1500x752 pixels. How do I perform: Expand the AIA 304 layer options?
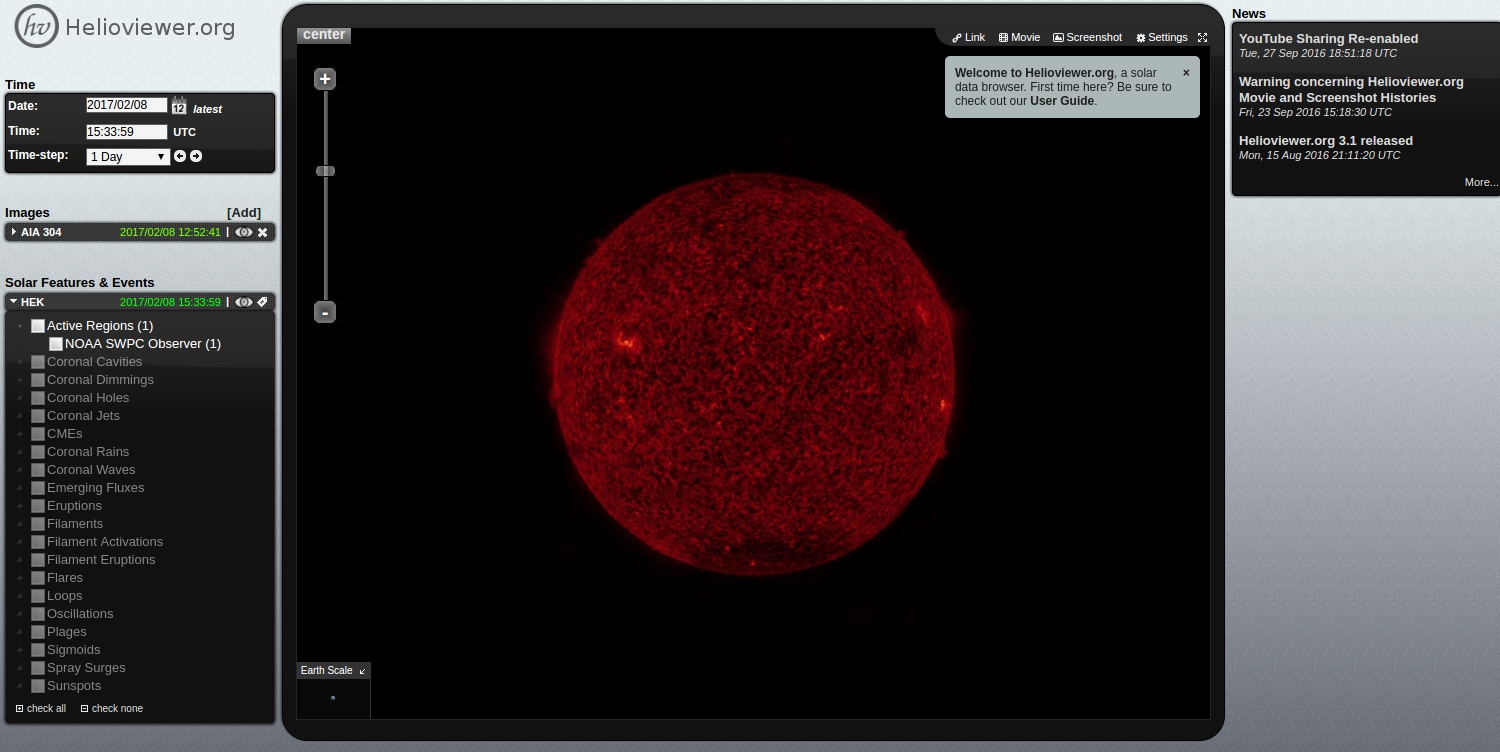click(x=14, y=232)
